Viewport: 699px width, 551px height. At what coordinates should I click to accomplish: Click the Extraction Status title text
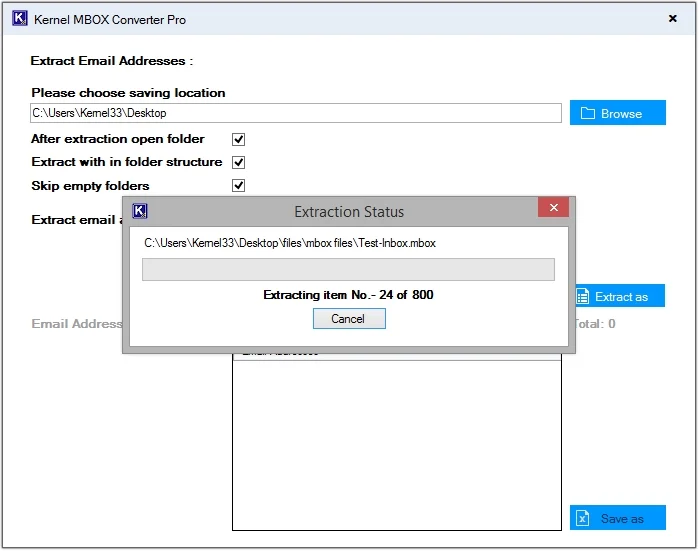pos(349,212)
